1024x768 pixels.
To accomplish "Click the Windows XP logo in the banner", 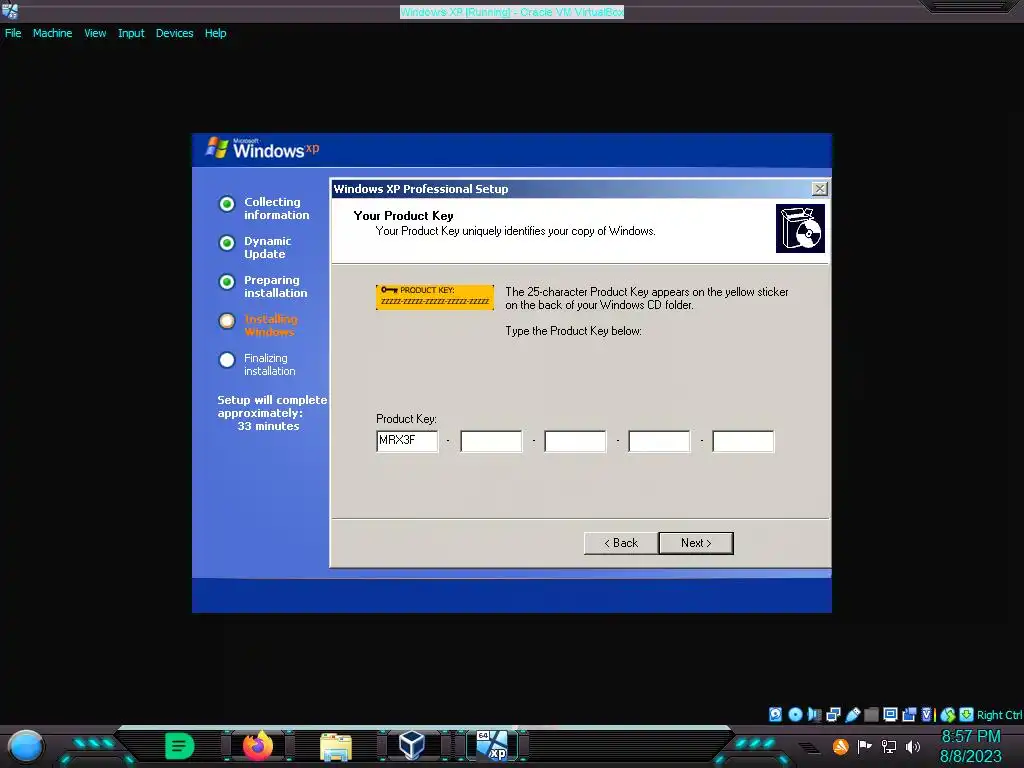I will coord(263,149).
